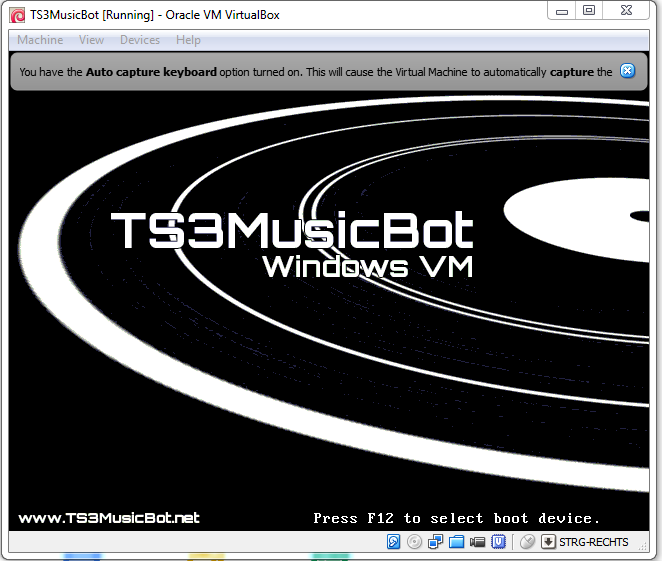Click the virtualization CPU chip status icon
This screenshot has height=561, width=662.
click(499, 542)
